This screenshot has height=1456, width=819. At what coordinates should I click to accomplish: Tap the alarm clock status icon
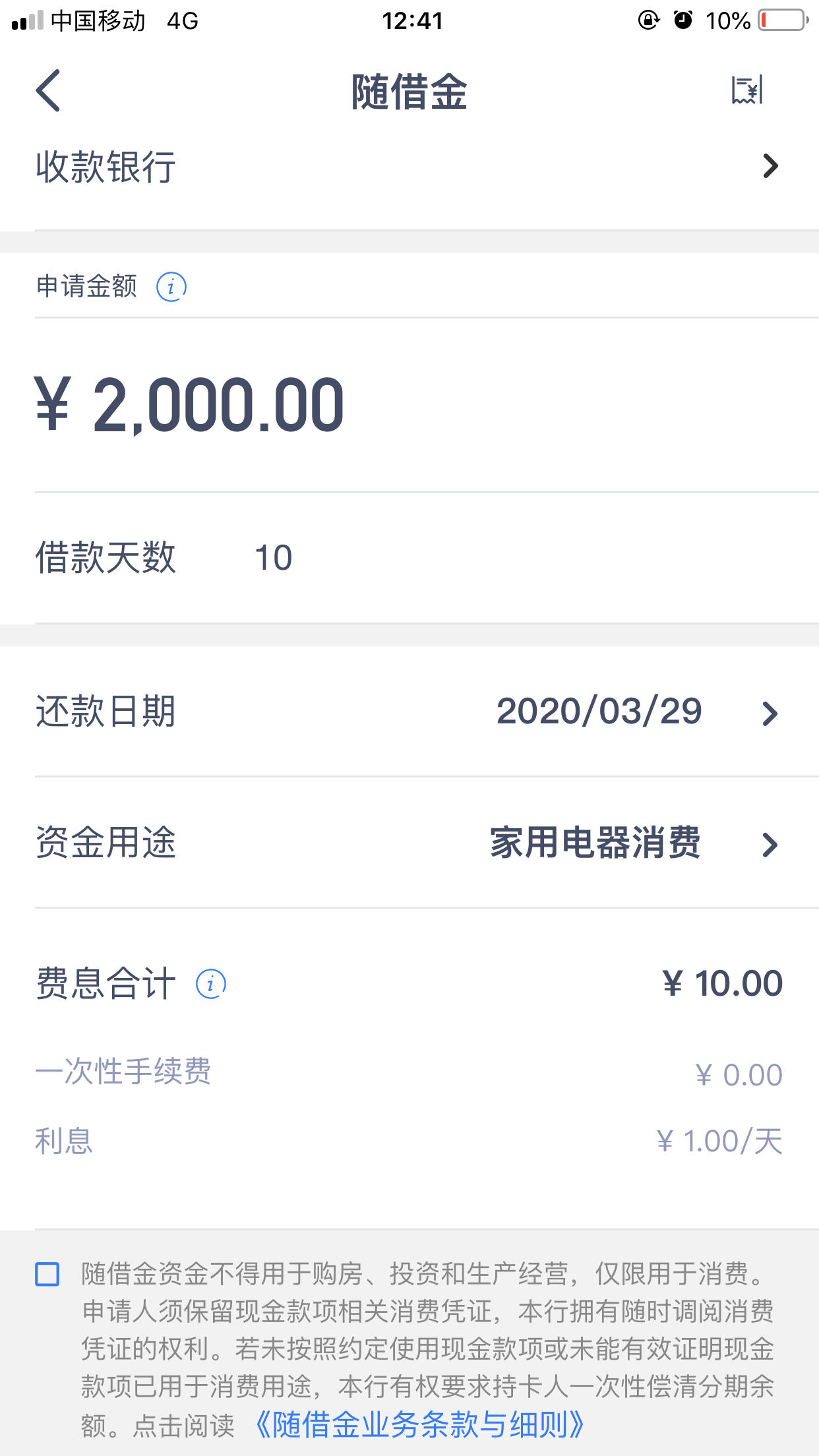[683, 20]
